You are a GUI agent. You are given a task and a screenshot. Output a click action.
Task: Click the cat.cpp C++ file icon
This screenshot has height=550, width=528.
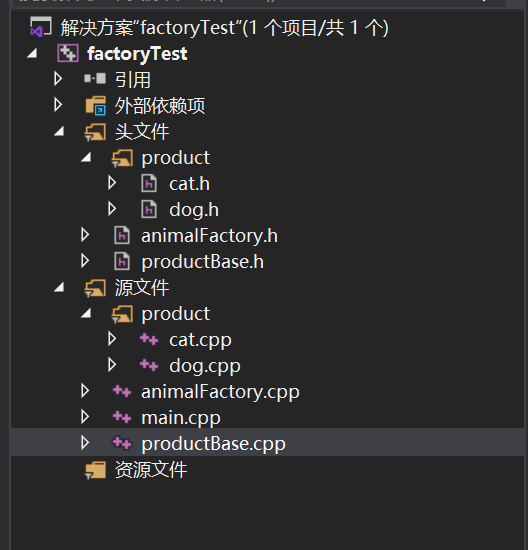(149, 339)
